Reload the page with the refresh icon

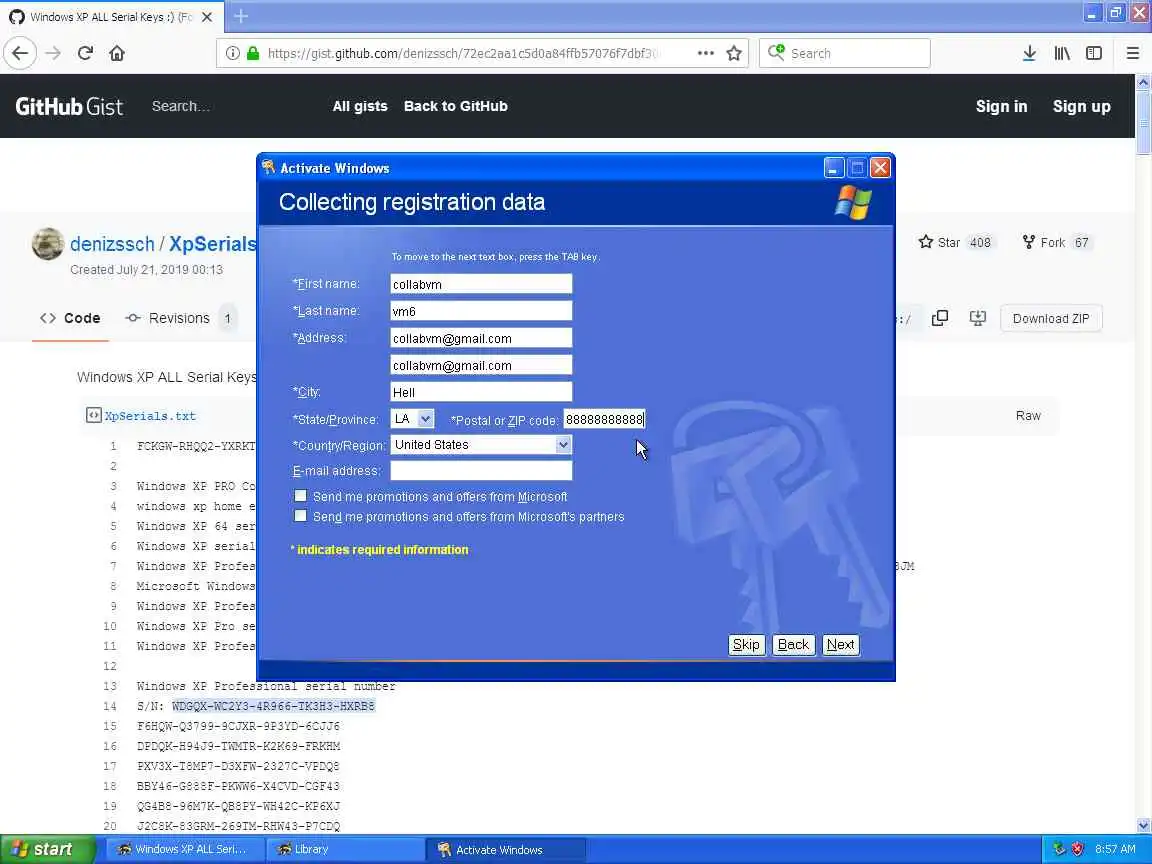[x=85, y=53]
